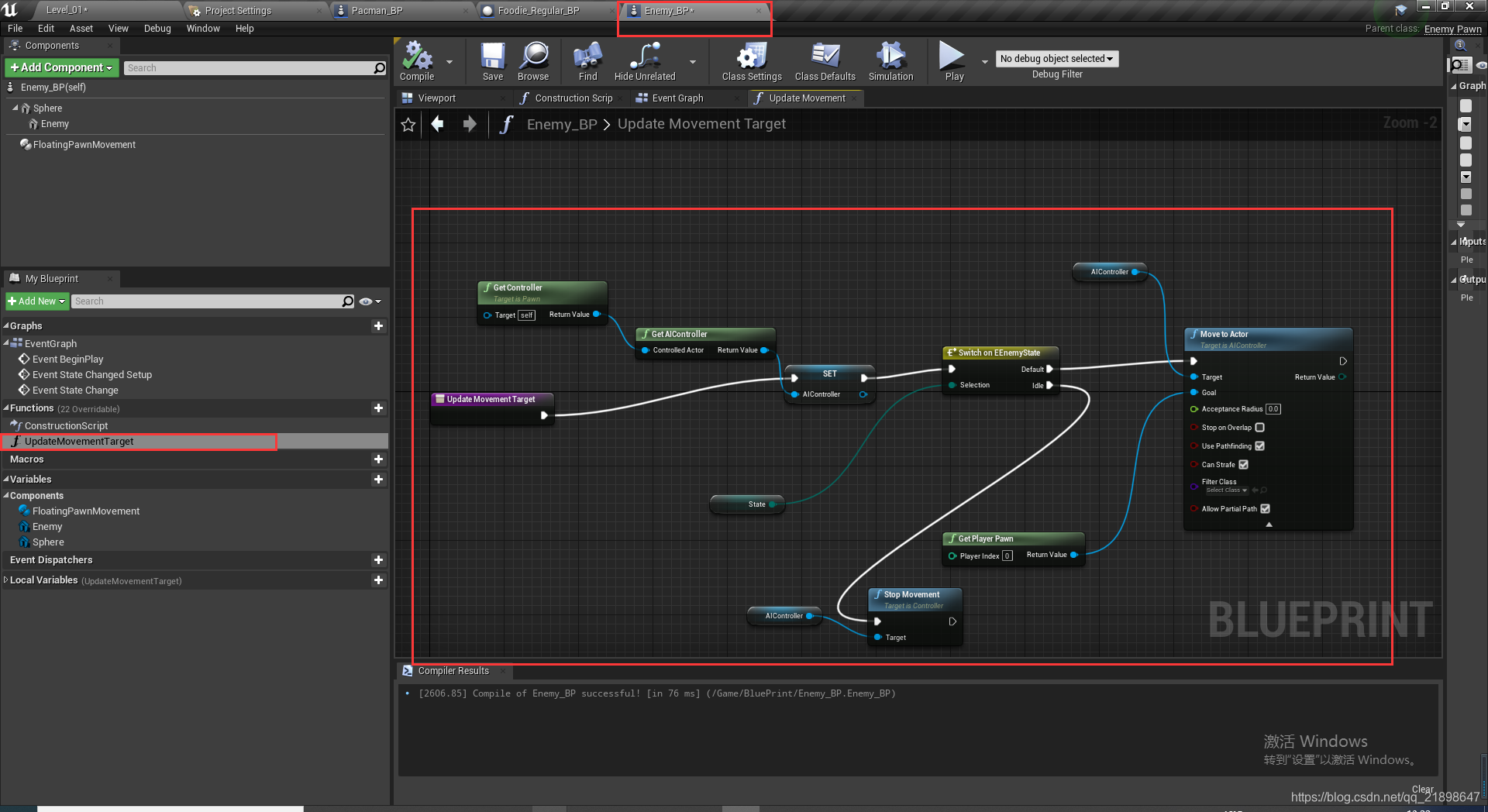This screenshot has height=812, width=1488.
Task: Open Compile options dropdown arrow
Action: [449, 62]
